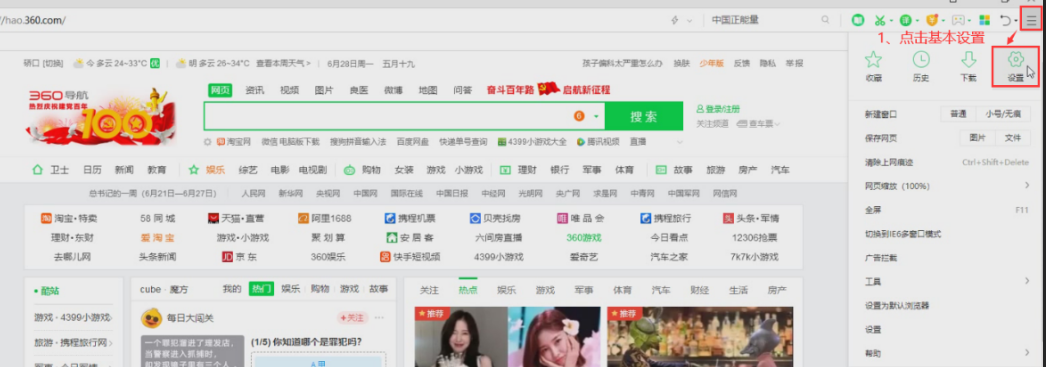Expand 网页缩放 (100%) submenu

(x=1027, y=186)
